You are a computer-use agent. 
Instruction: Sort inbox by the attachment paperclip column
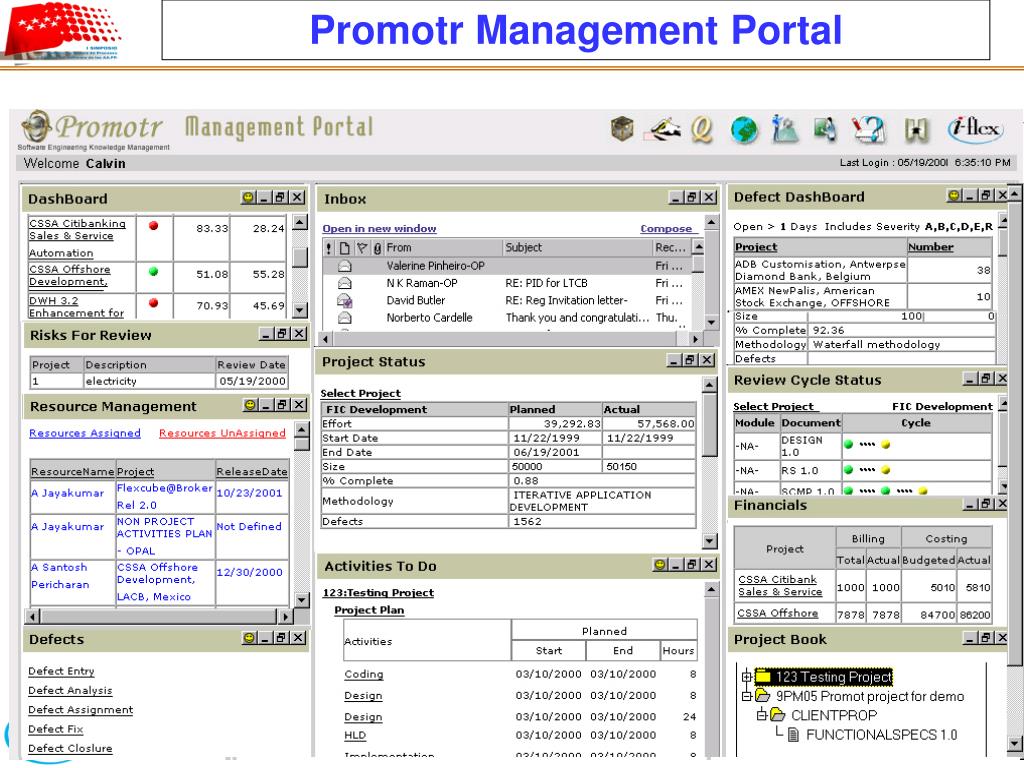point(377,248)
